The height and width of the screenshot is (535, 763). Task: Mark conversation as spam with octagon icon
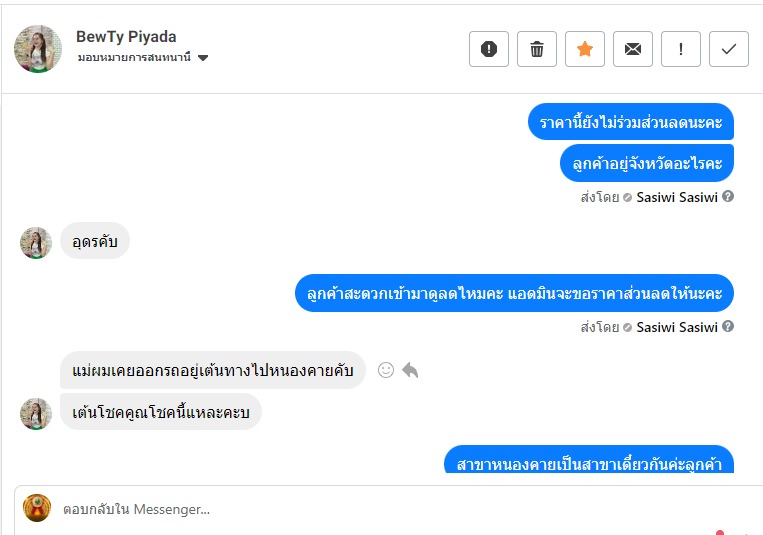pyautogui.click(x=489, y=49)
